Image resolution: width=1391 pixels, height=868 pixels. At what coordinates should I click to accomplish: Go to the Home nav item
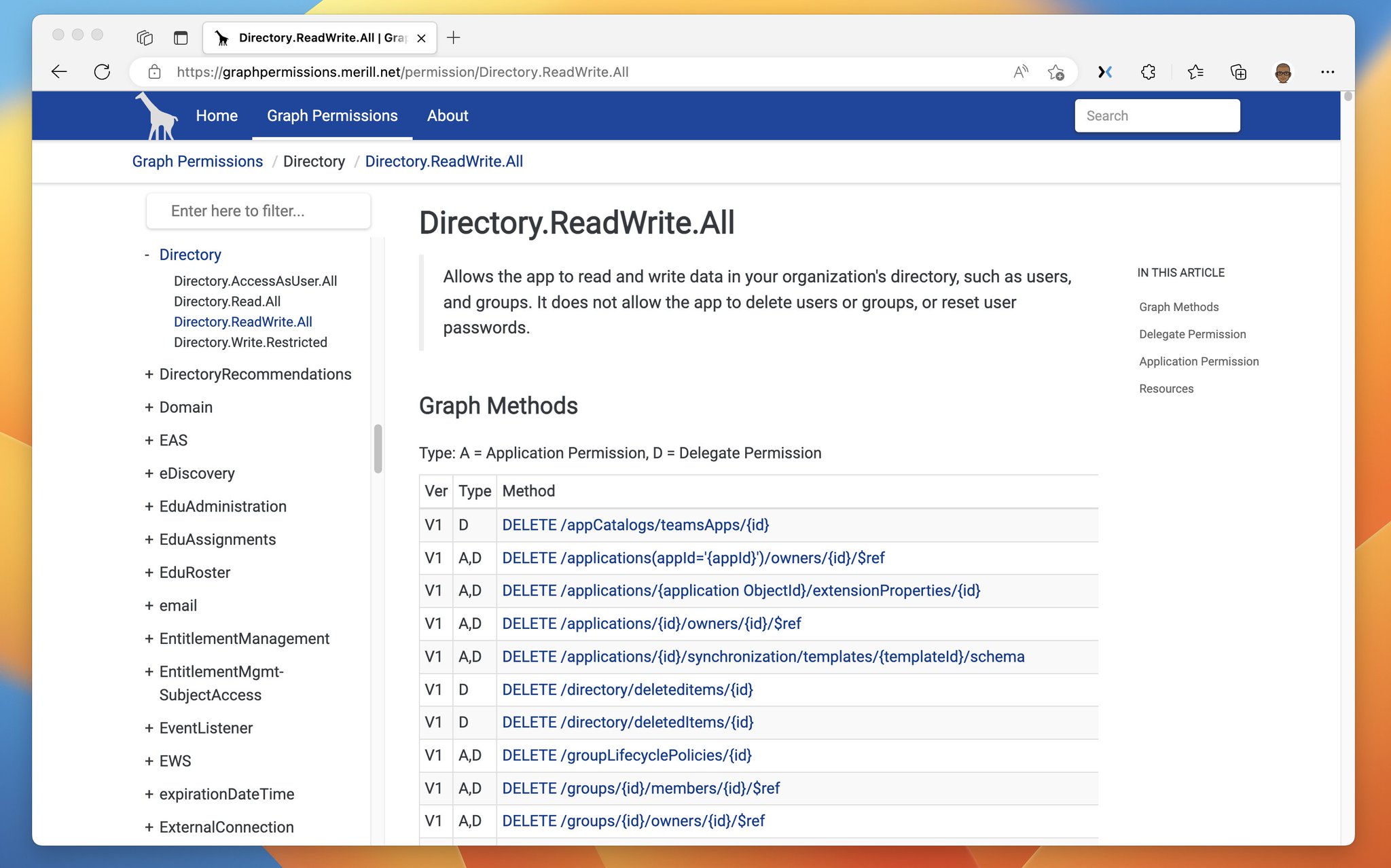217,115
